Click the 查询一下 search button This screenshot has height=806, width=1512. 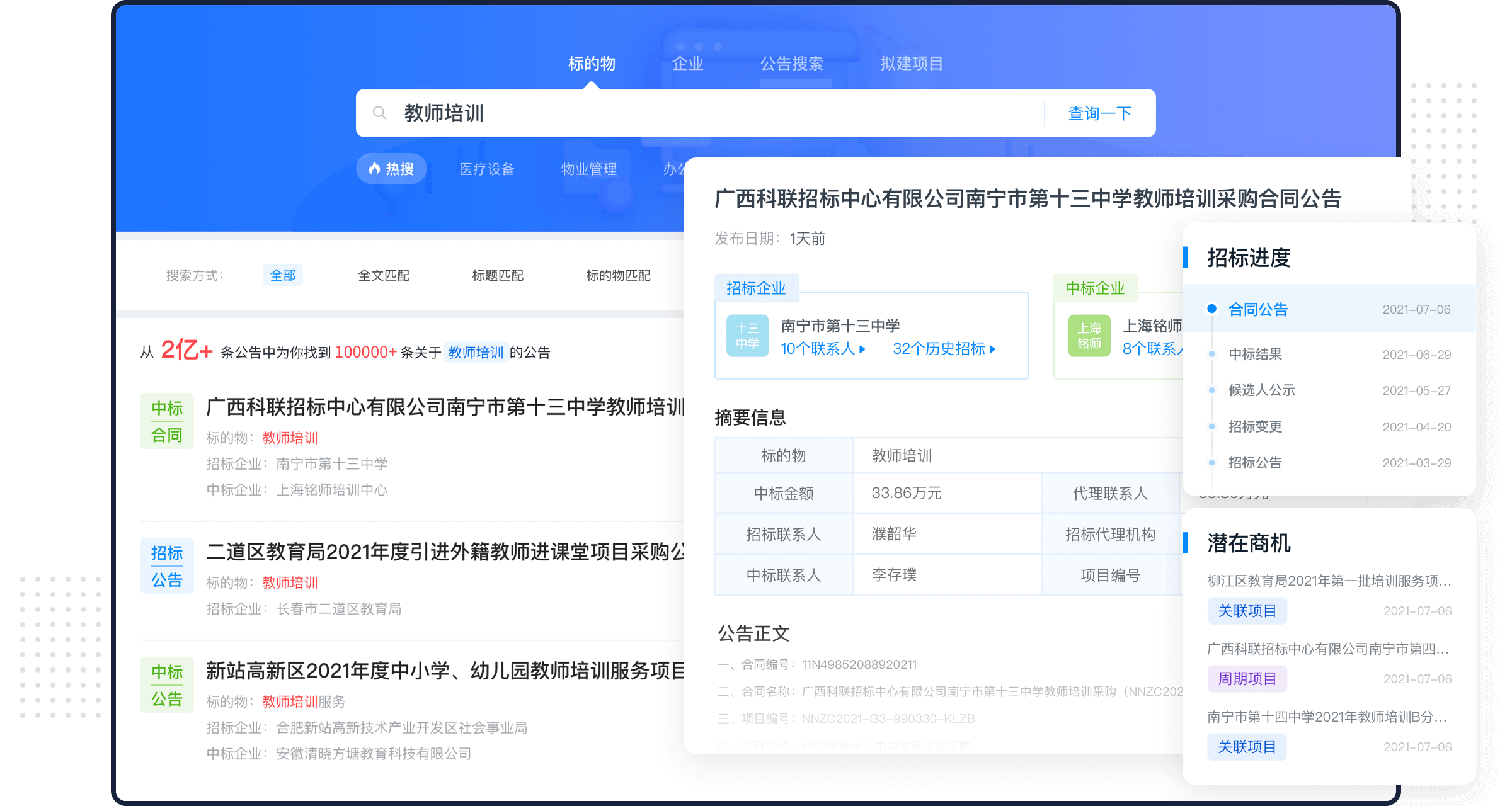coord(1098,113)
